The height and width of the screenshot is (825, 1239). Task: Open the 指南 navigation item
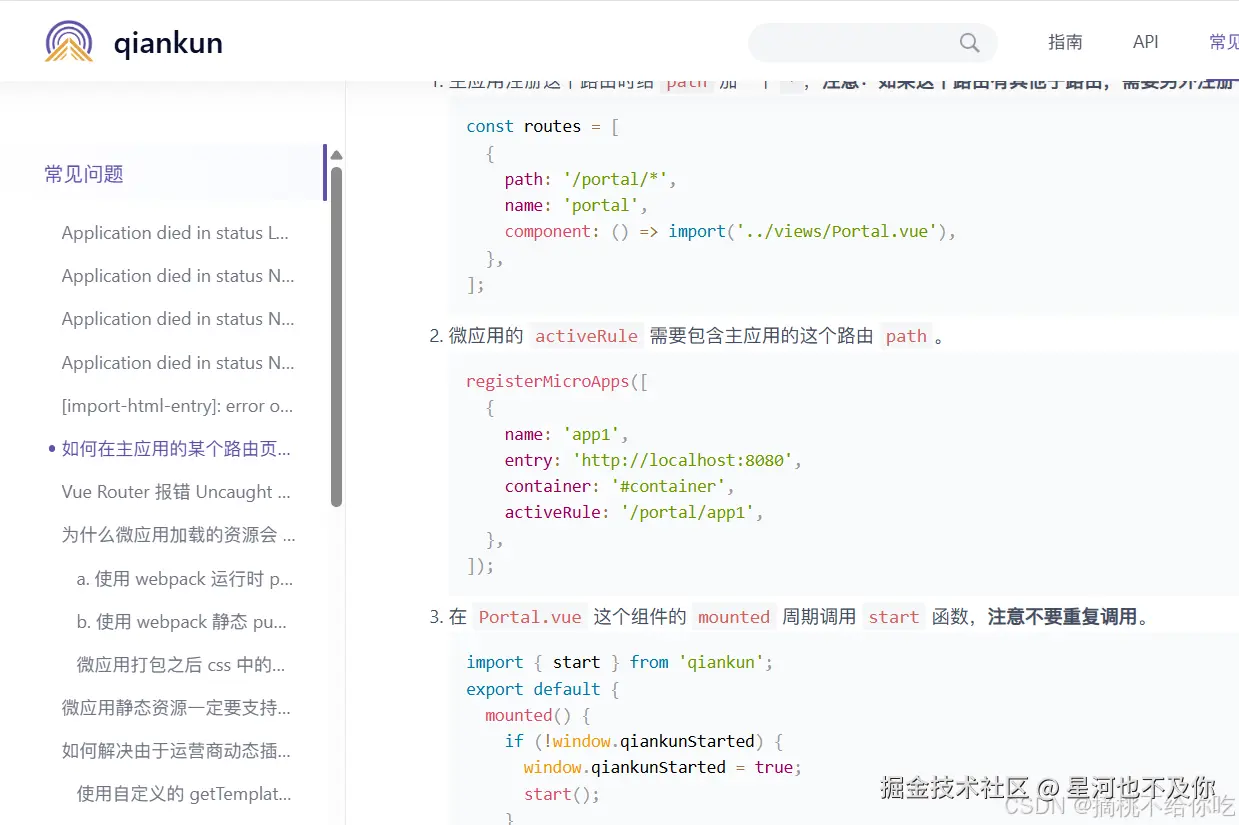(x=1065, y=42)
